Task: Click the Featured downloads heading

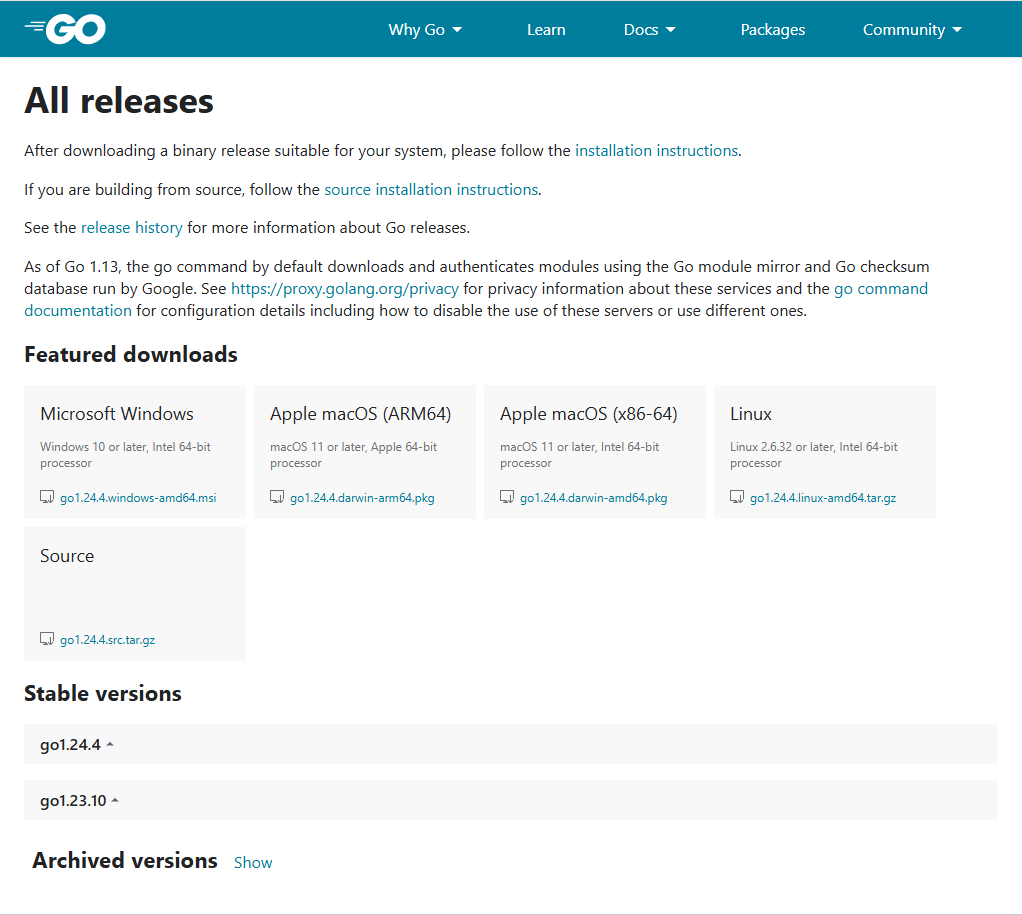Action: coord(131,355)
